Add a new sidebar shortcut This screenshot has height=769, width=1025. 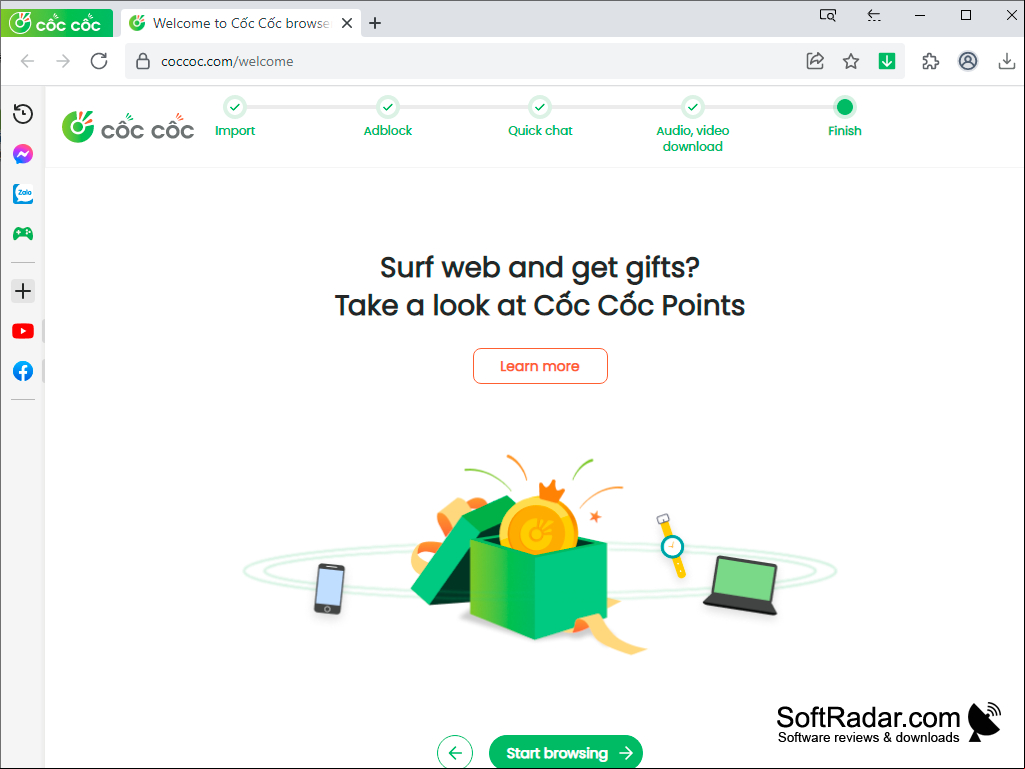[23, 291]
